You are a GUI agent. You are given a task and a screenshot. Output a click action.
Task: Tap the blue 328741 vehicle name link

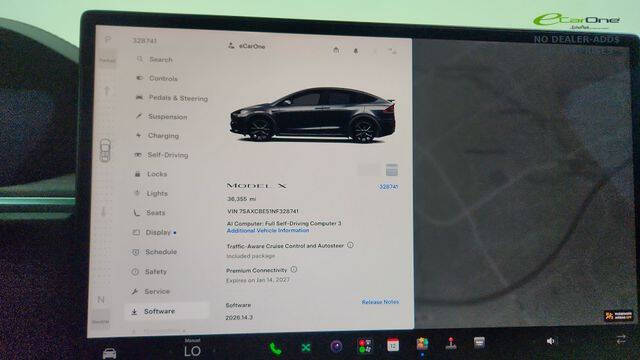(388, 187)
